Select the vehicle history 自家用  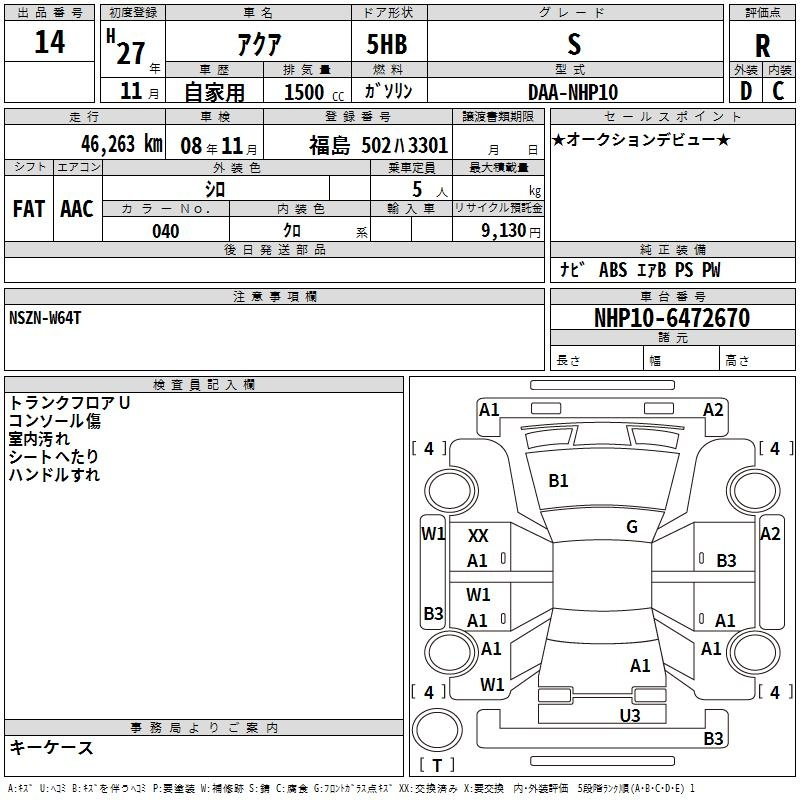click(x=214, y=92)
